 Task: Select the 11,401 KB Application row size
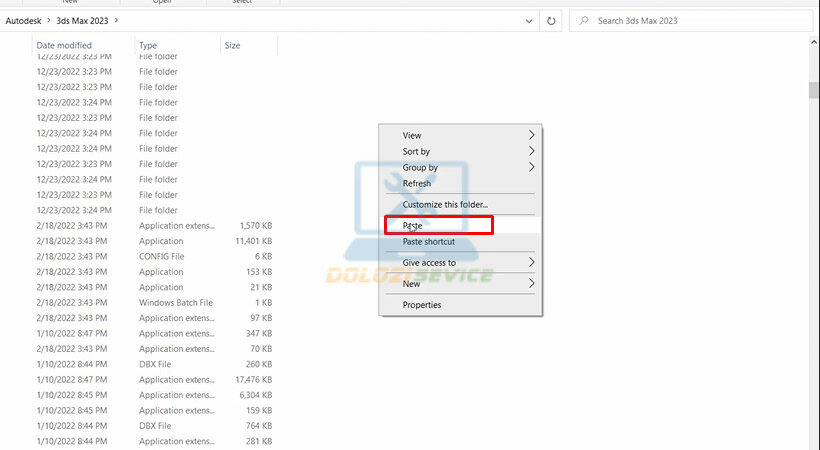pyautogui.click(x=254, y=241)
